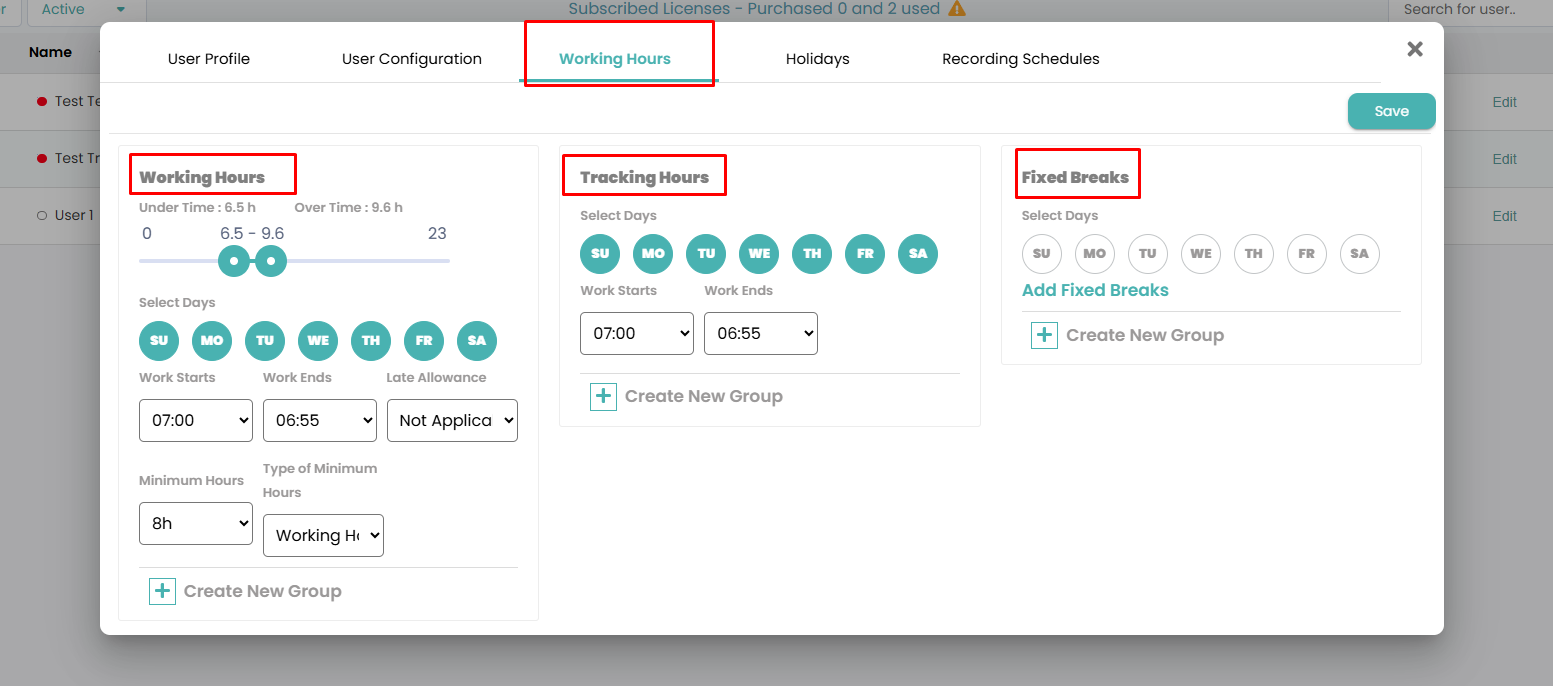Image resolution: width=1553 pixels, height=686 pixels.
Task: Click Create New Group under Working Hours
Action: coord(263,591)
